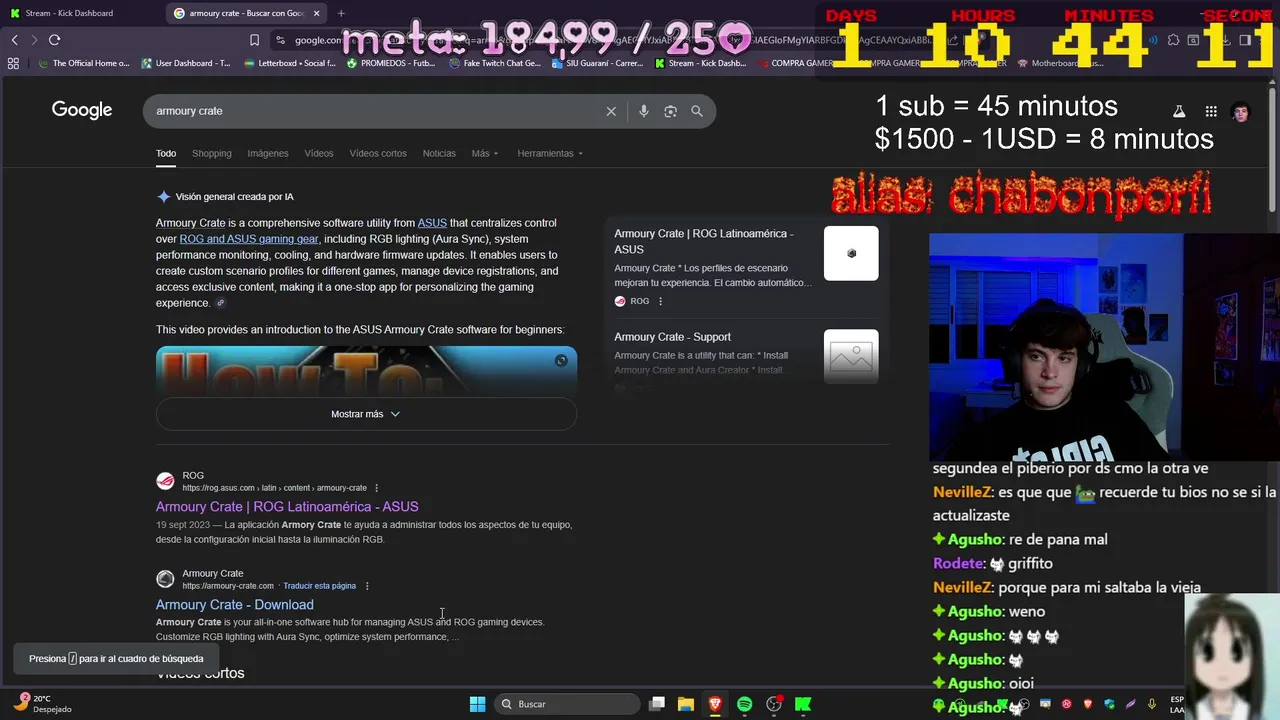Open the Más search filter dropdown
The height and width of the screenshot is (720, 1280).
click(485, 153)
